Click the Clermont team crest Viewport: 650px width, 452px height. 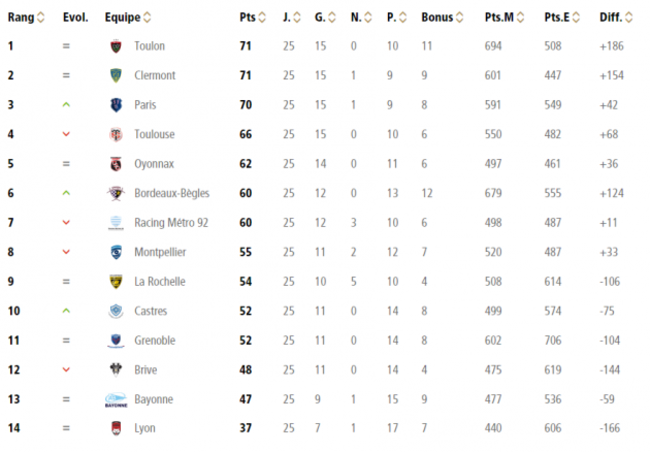pyautogui.click(x=115, y=75)
